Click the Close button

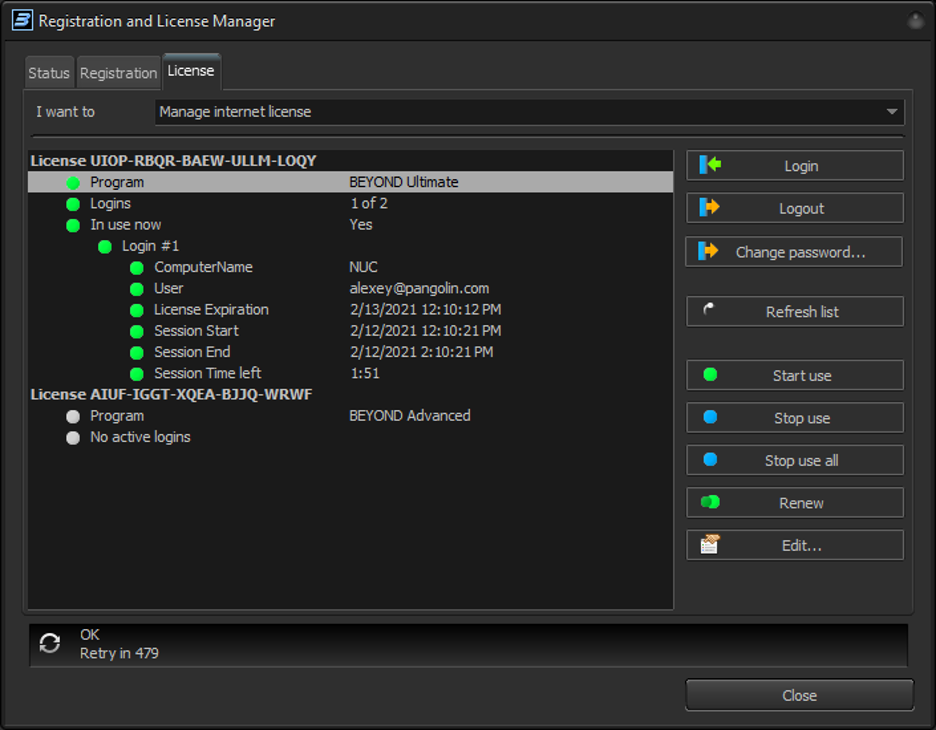799,695
